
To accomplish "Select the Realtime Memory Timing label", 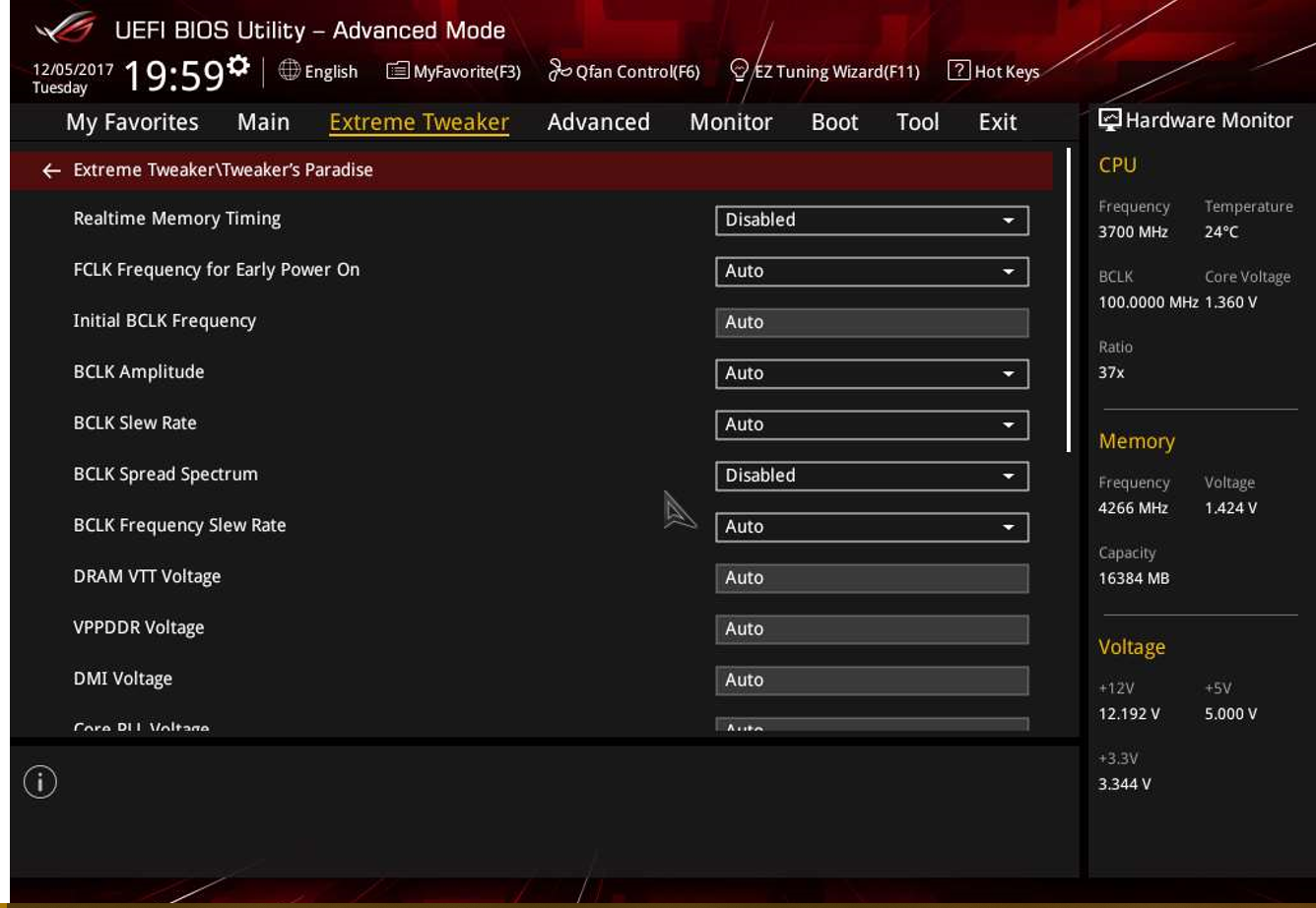I will (x=177, y=219).
